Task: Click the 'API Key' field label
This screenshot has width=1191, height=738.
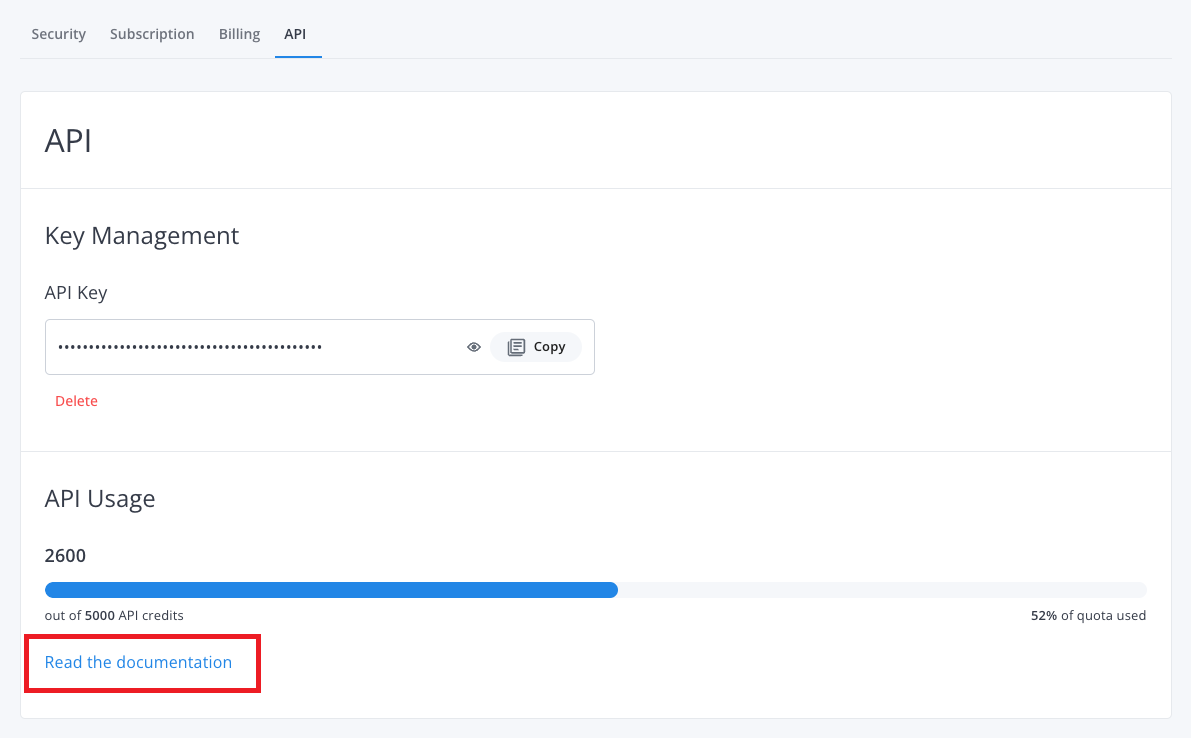Action: 76,293
